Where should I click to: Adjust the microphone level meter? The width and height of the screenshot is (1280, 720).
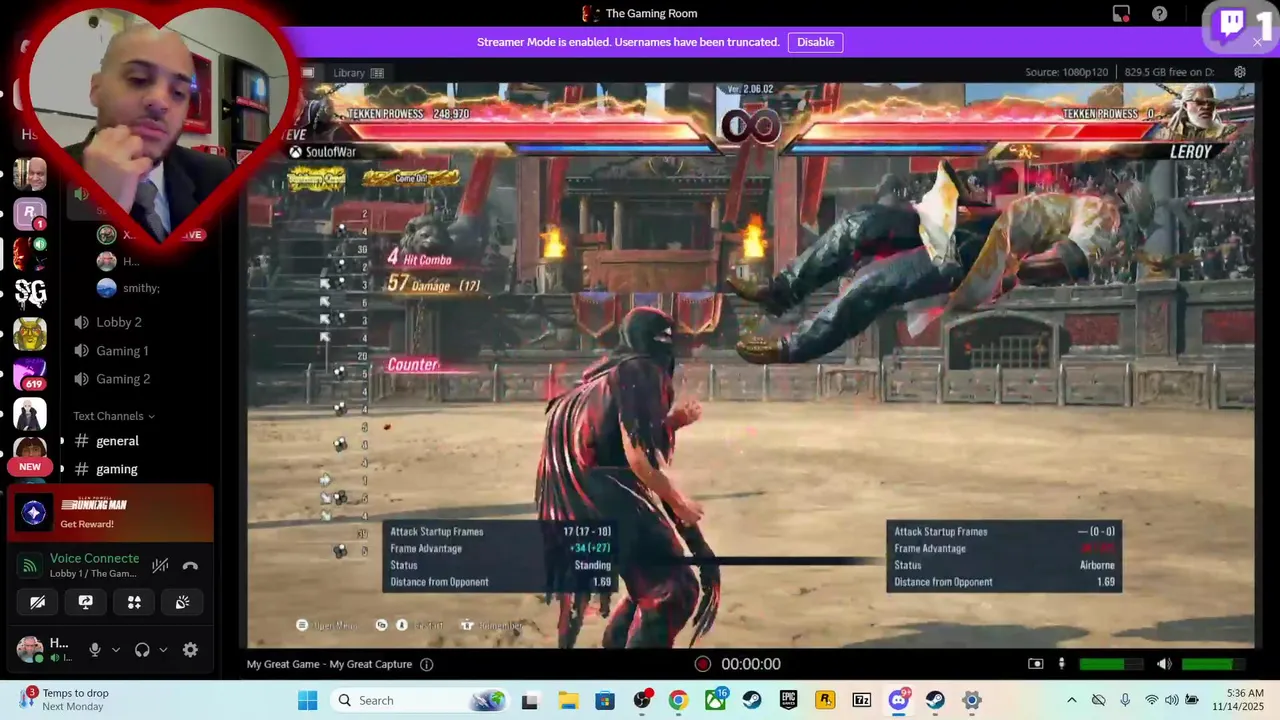[1111, 664]
